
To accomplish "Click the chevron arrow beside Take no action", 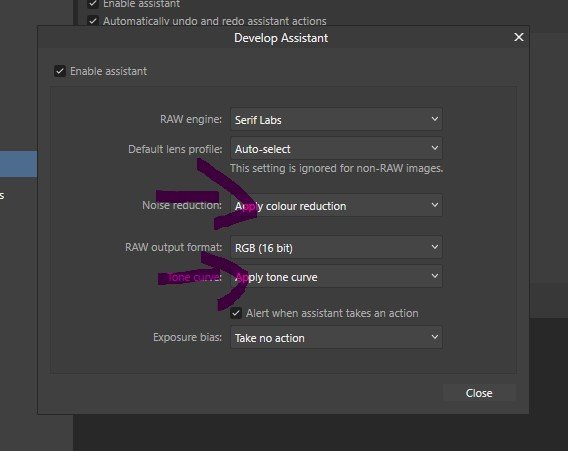I will click(x=435, y=337).
